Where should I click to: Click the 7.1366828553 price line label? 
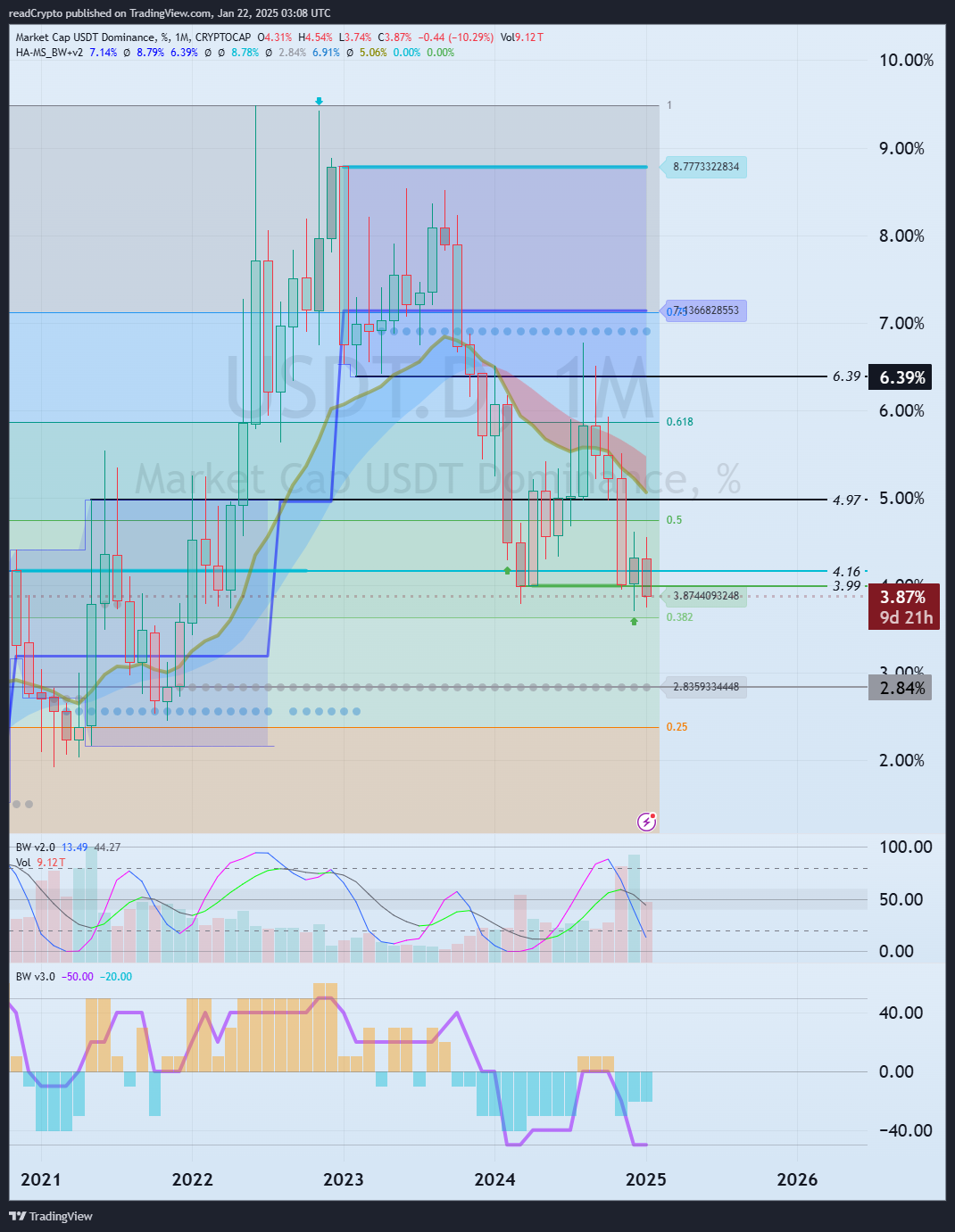click(706, 310)
